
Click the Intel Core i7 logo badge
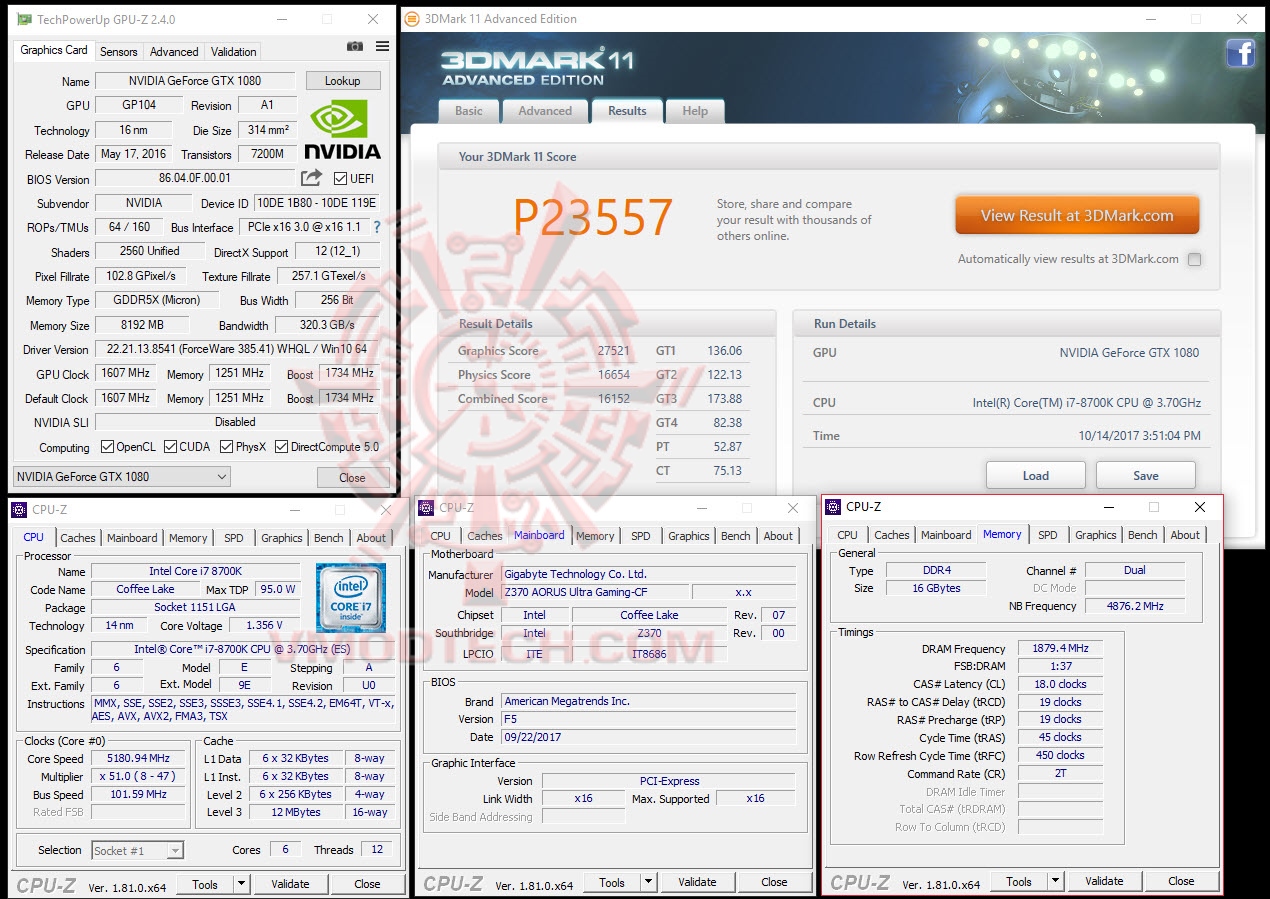click(x=350, y=598)
